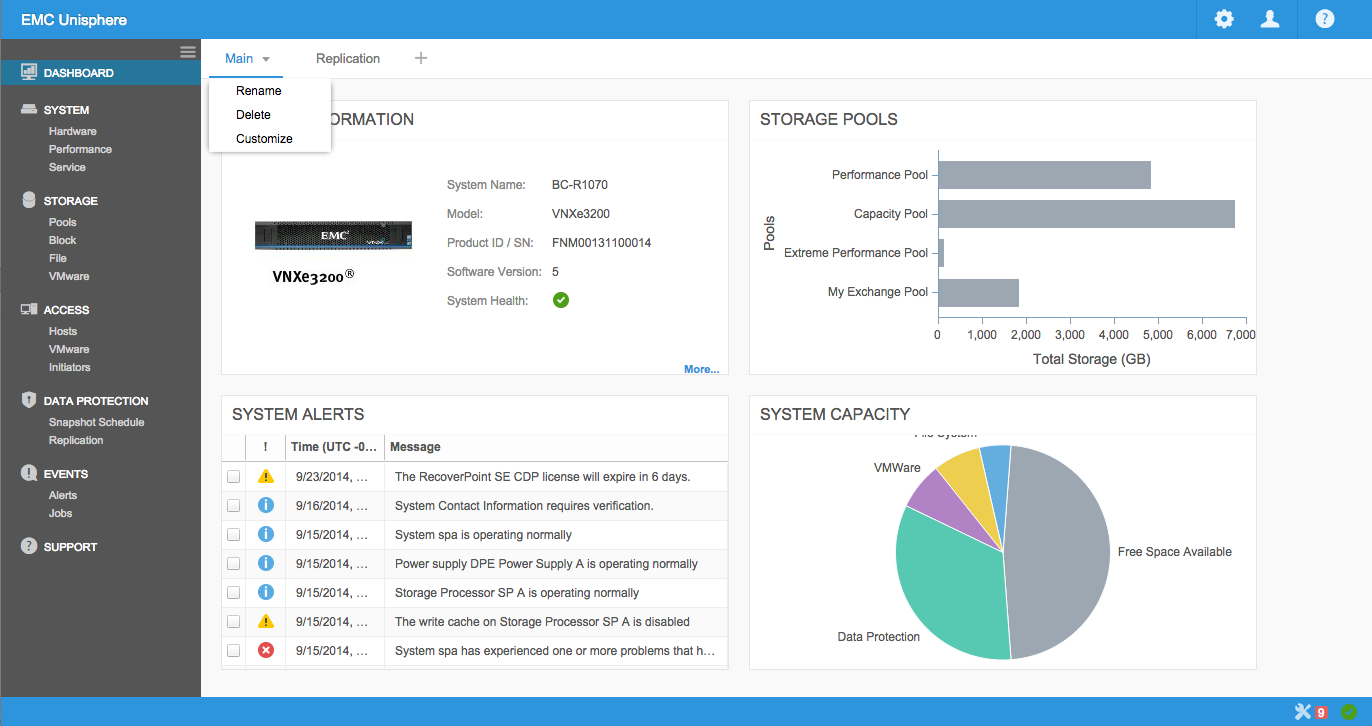This screenshot has height=726, width=1372.
Task: Sort alerts by Time column header
Action: point(335,447)
